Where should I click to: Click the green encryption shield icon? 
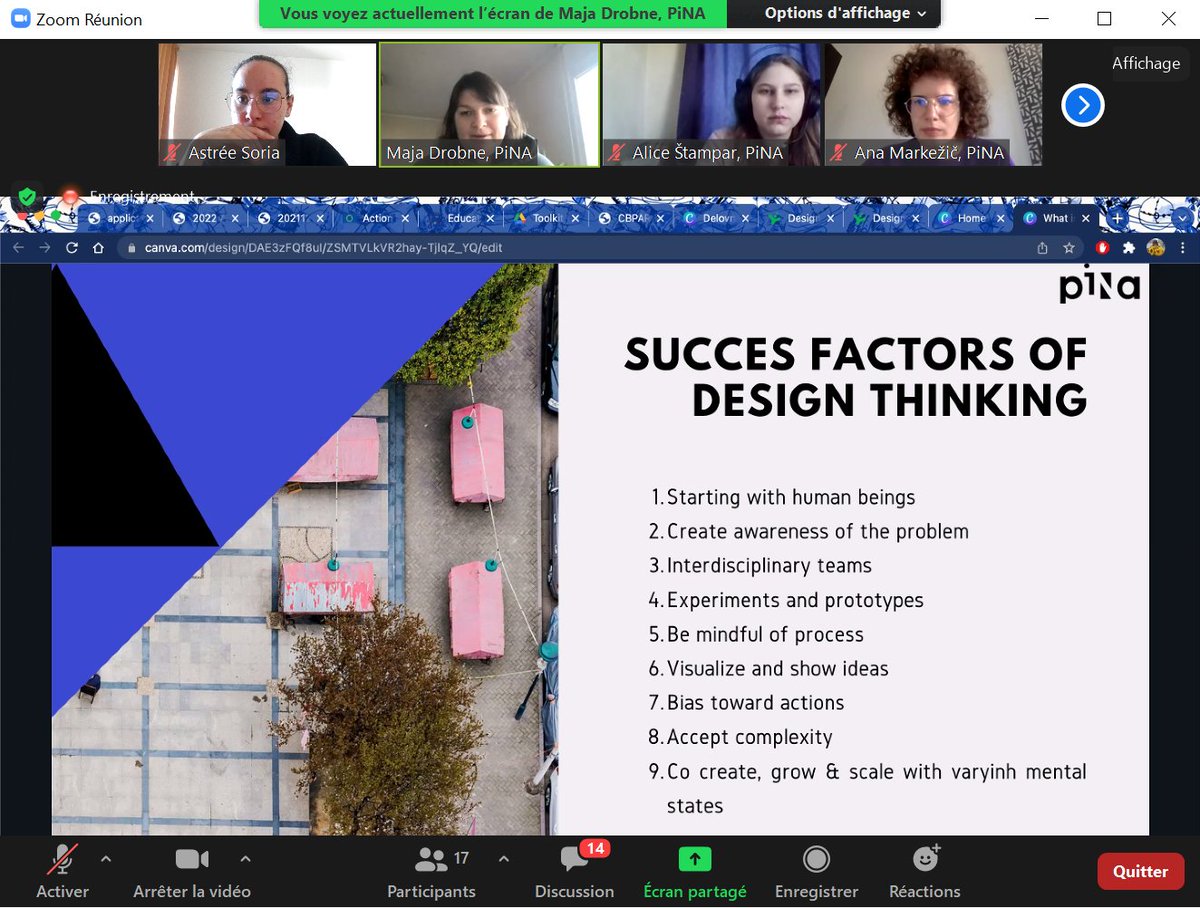point(27,195)
